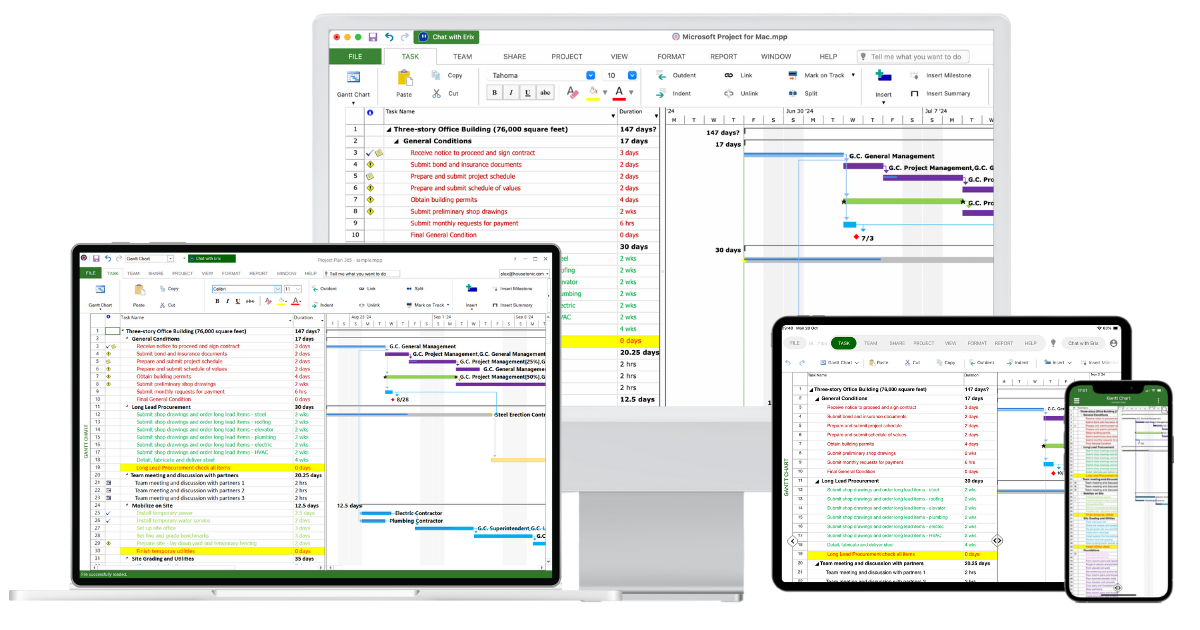Screen dimensions: 1200x630
Task: Pick the red font color swatch
Action: click(x=619, y=93)
